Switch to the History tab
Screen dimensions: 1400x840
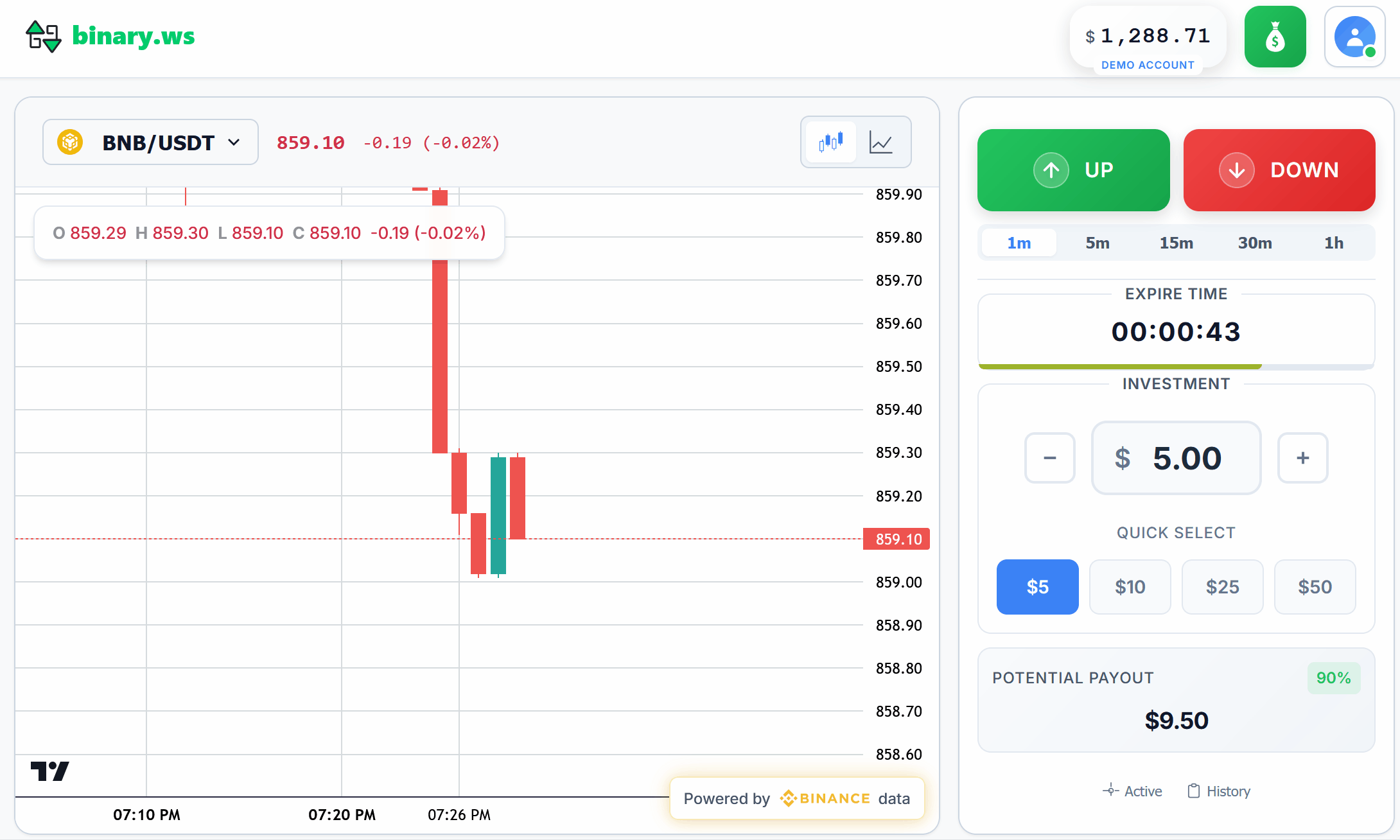(1218, 791)
